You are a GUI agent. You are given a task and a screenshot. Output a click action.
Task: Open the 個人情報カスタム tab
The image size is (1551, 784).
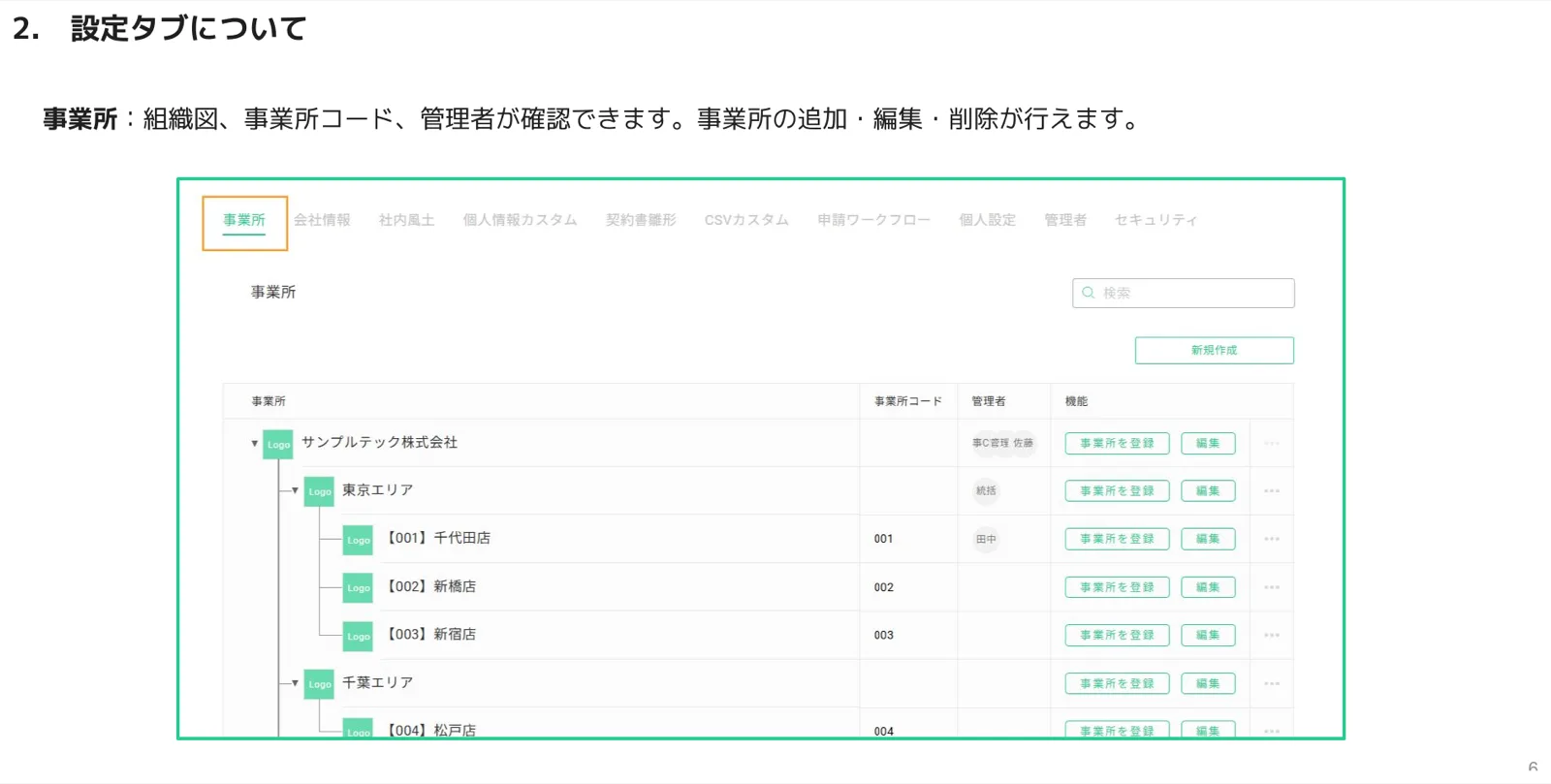tap(520, 220)
